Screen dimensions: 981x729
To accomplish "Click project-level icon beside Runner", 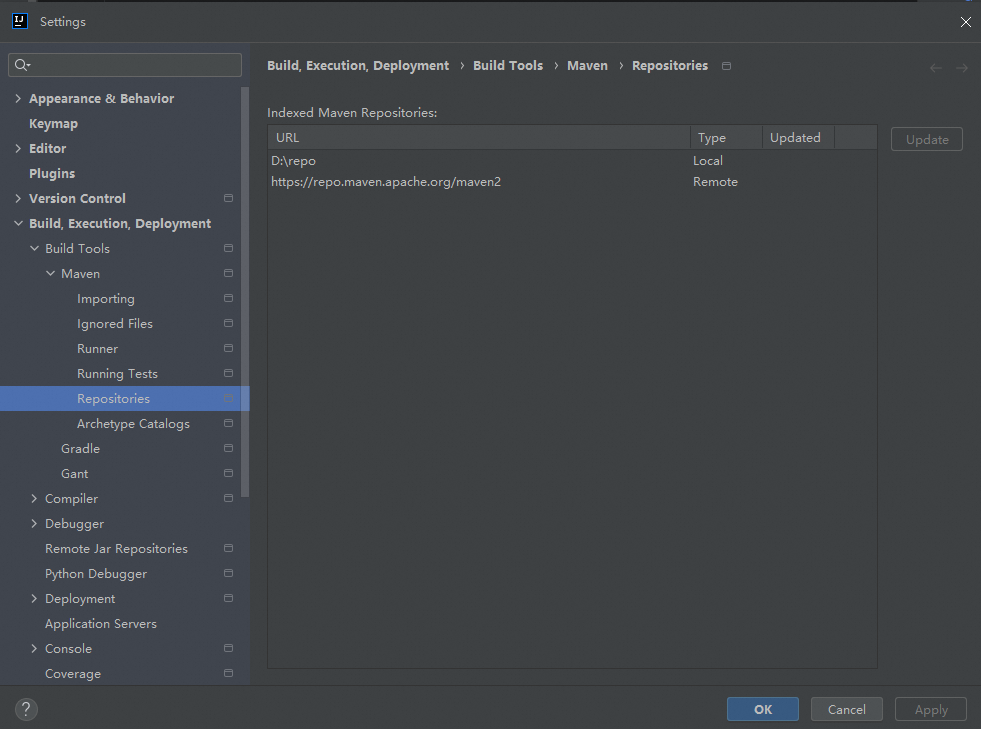I will click(228, 349).
